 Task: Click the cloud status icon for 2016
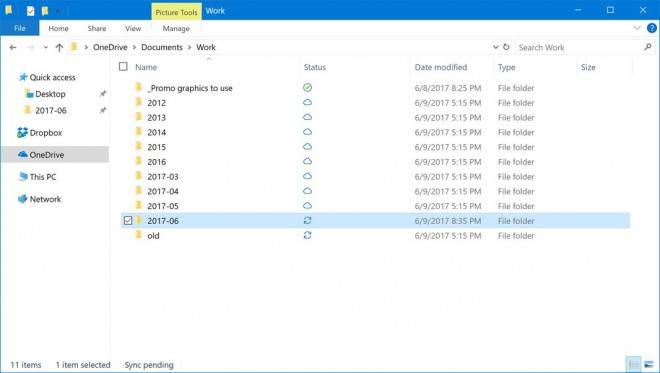[x=308, y=161]
